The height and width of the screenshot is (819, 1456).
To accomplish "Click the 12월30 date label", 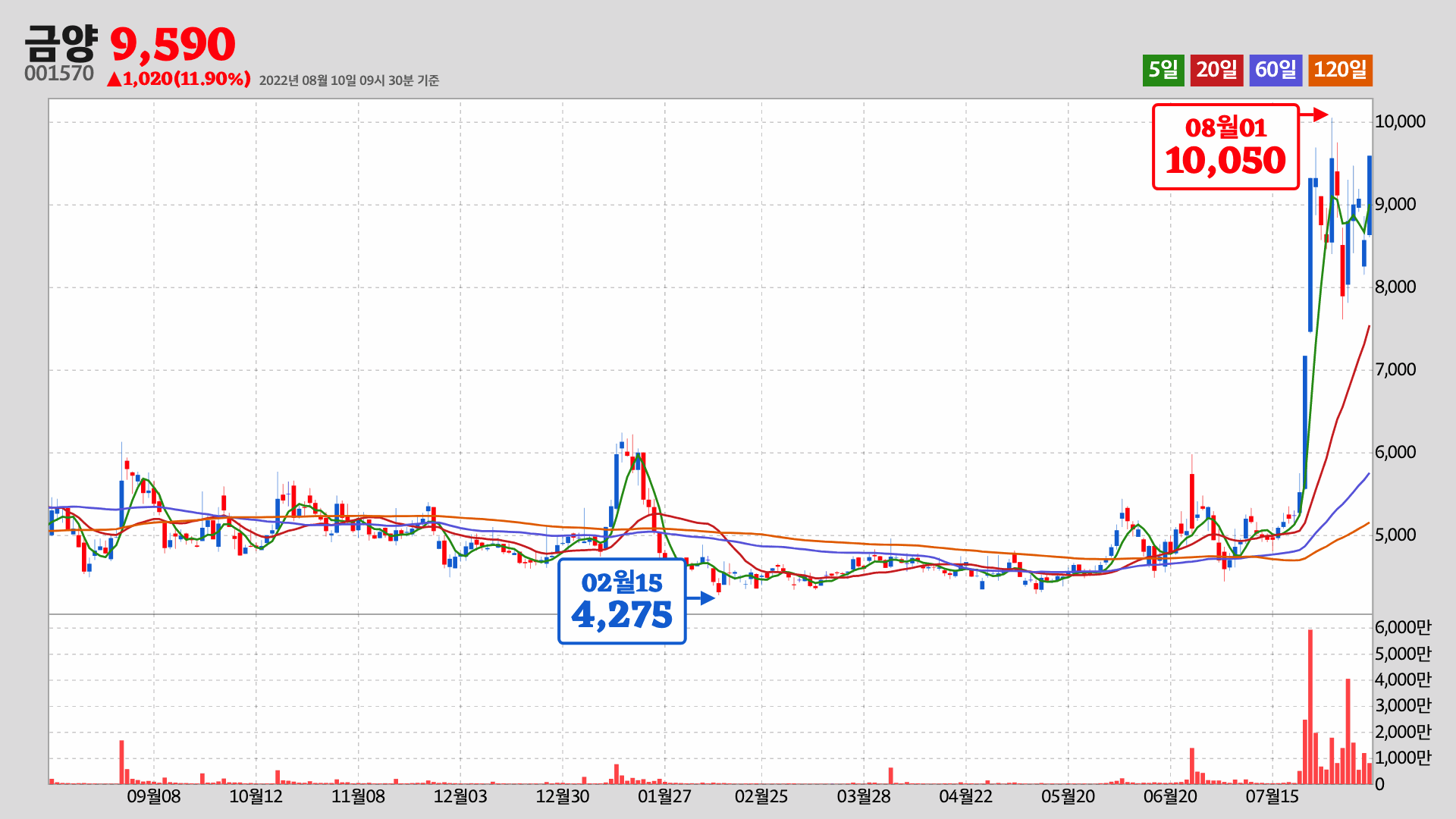I will coord(563,796).
